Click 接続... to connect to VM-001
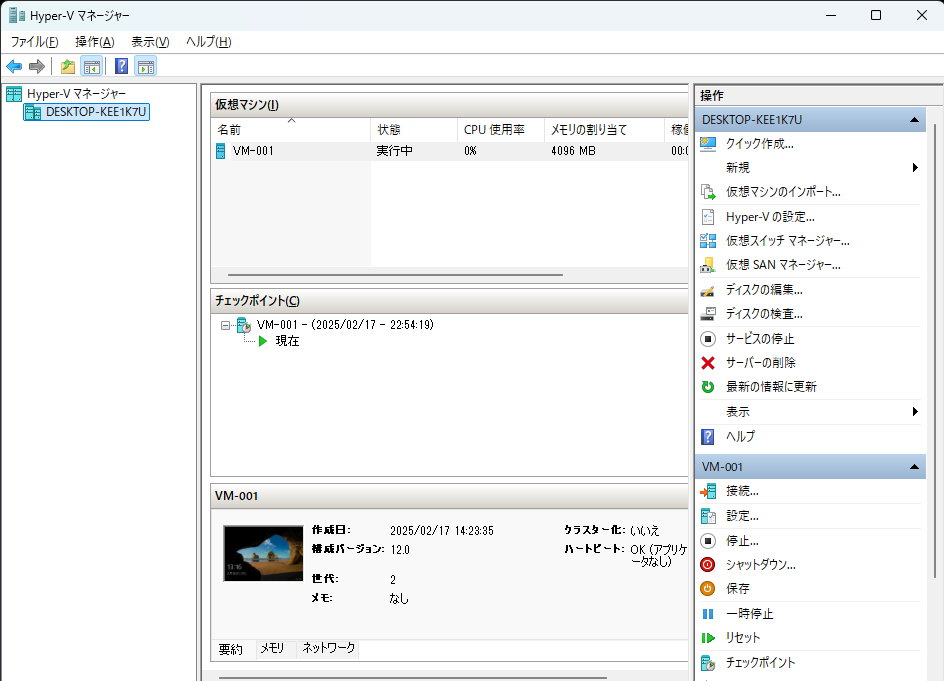 point(742,491)
